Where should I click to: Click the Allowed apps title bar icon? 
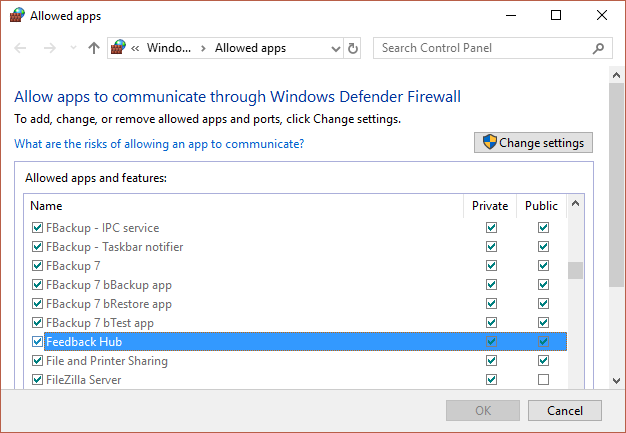tap(17, 16)
